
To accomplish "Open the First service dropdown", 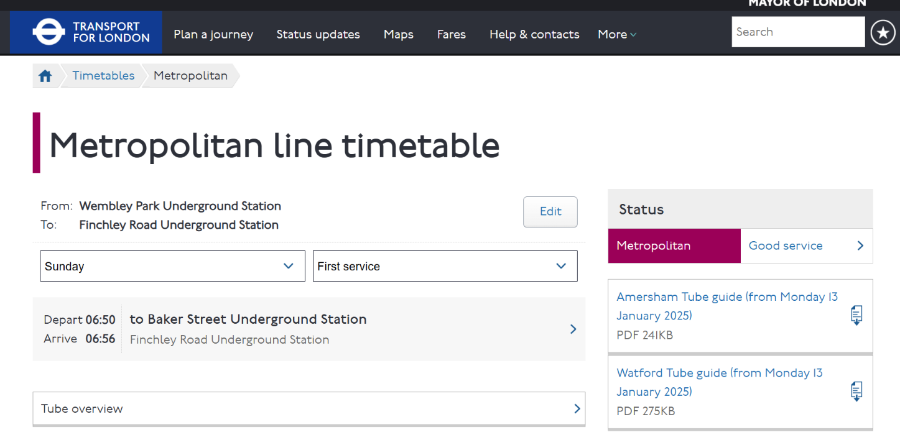I will click(445, 266).
